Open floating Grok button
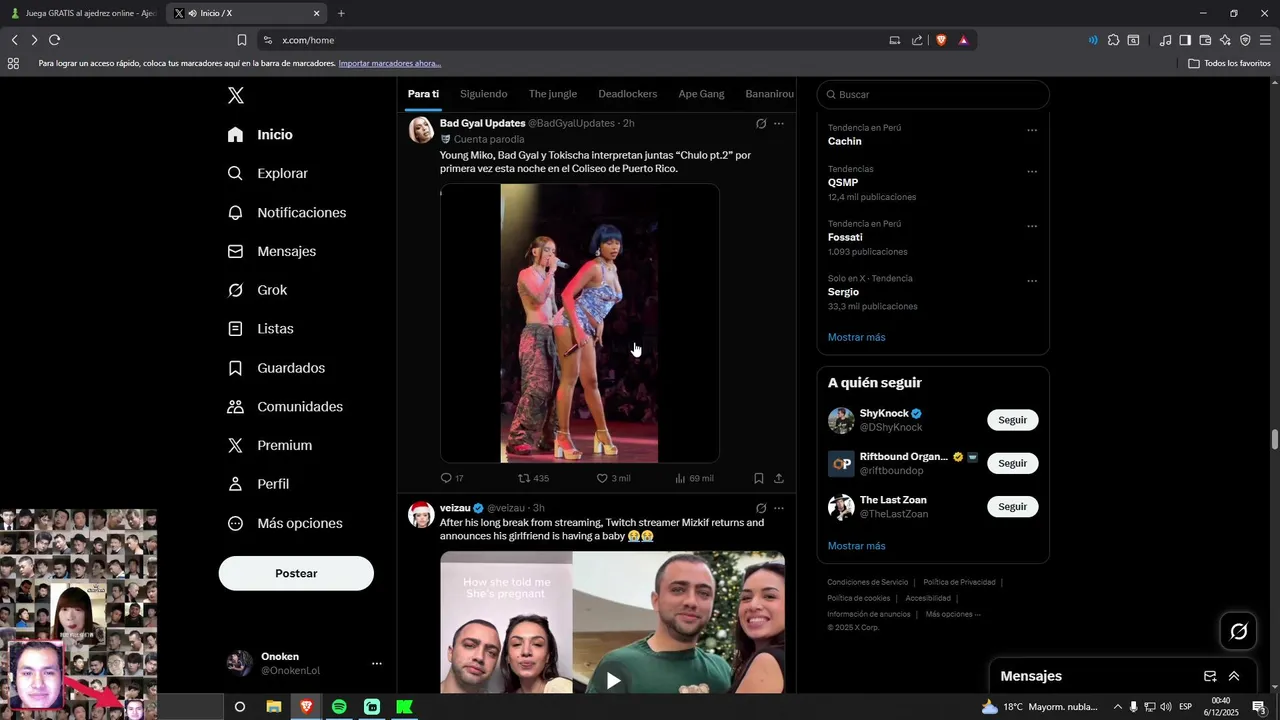Image resolution: width=1280 pixels, height=720 pixels. point(1238,631)
